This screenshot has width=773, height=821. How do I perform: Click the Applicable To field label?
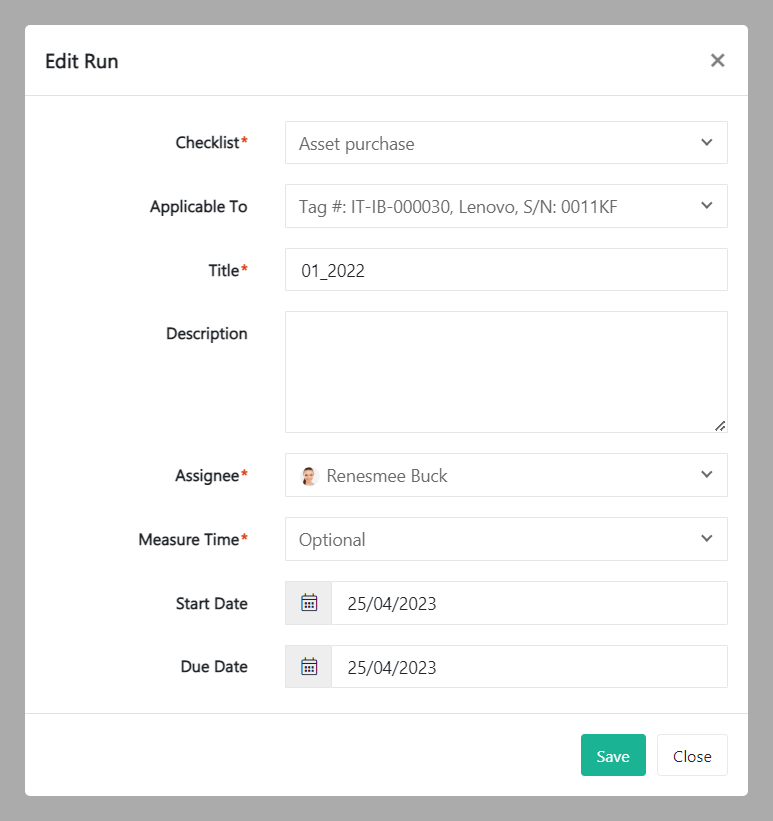coord(198,207)
